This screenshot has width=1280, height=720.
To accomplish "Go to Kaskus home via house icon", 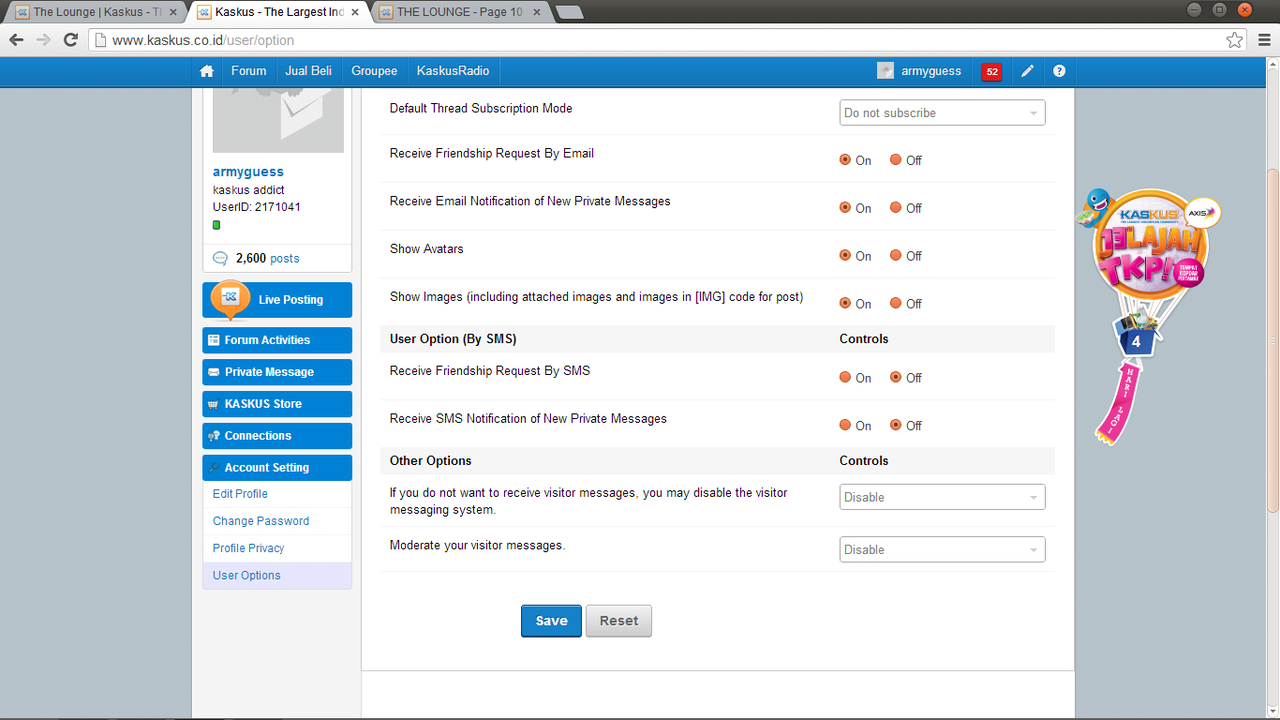I will [207, 71].
